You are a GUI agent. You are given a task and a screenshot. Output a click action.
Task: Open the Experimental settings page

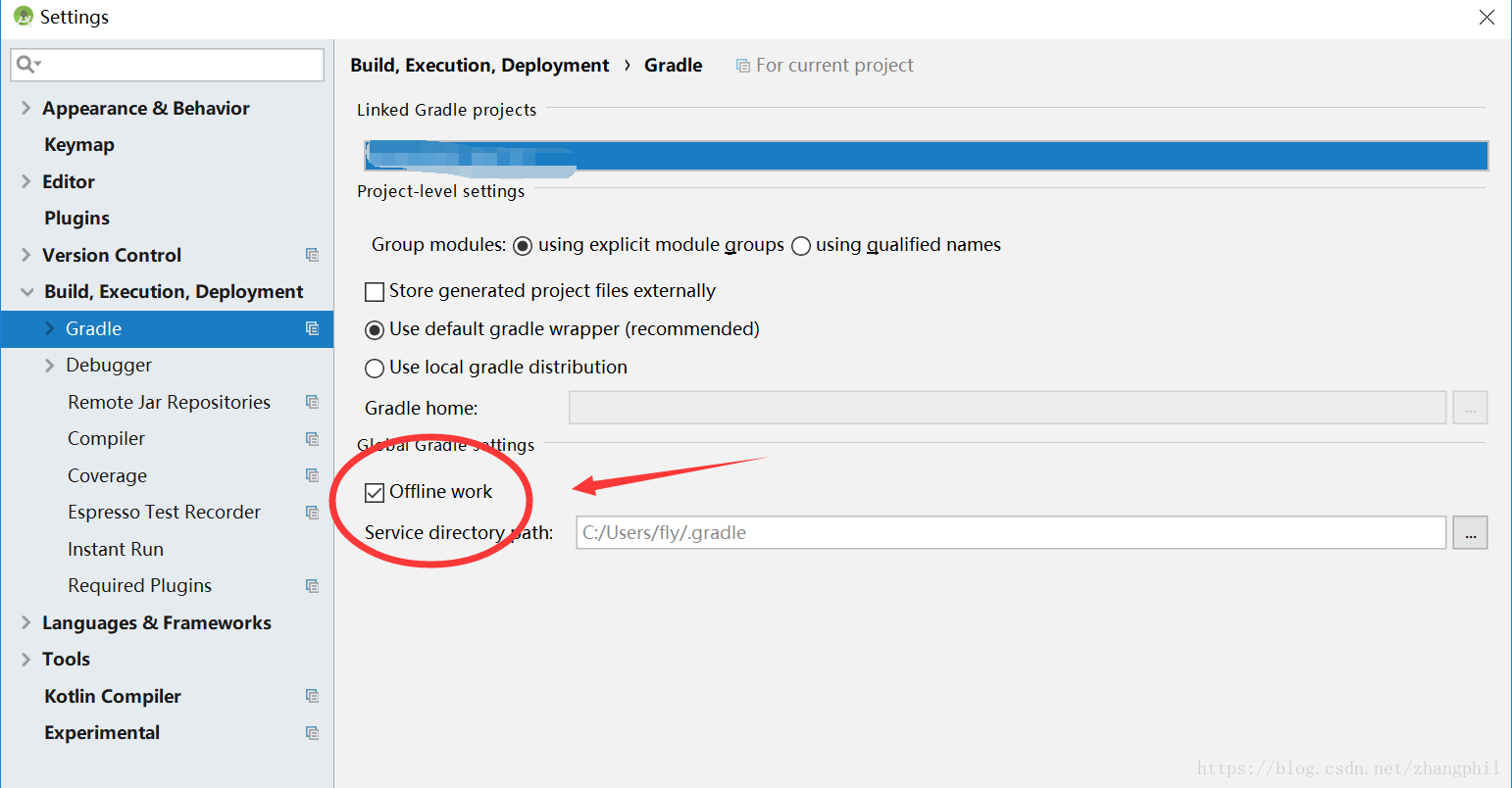[x=102, y=732]
